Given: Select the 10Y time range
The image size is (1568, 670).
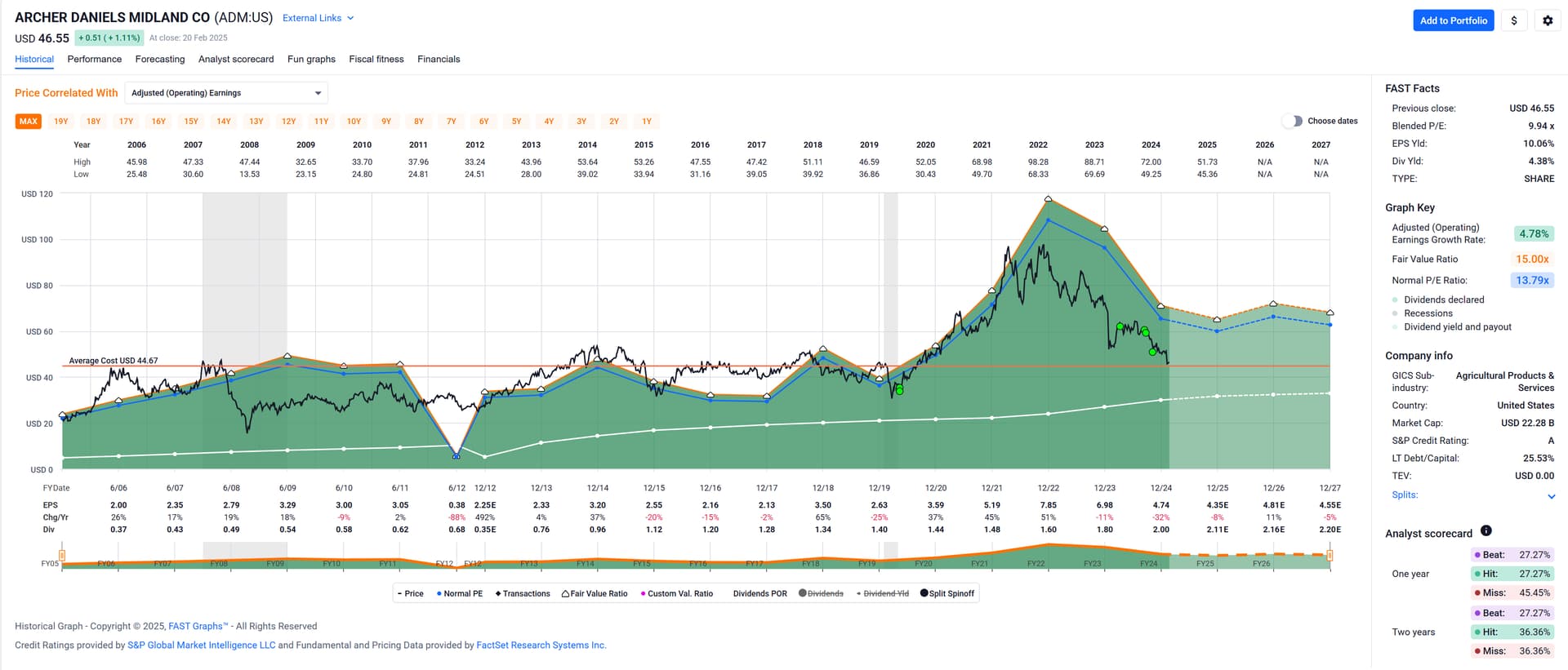Looking at the screenshot, I should pos(354,122).
